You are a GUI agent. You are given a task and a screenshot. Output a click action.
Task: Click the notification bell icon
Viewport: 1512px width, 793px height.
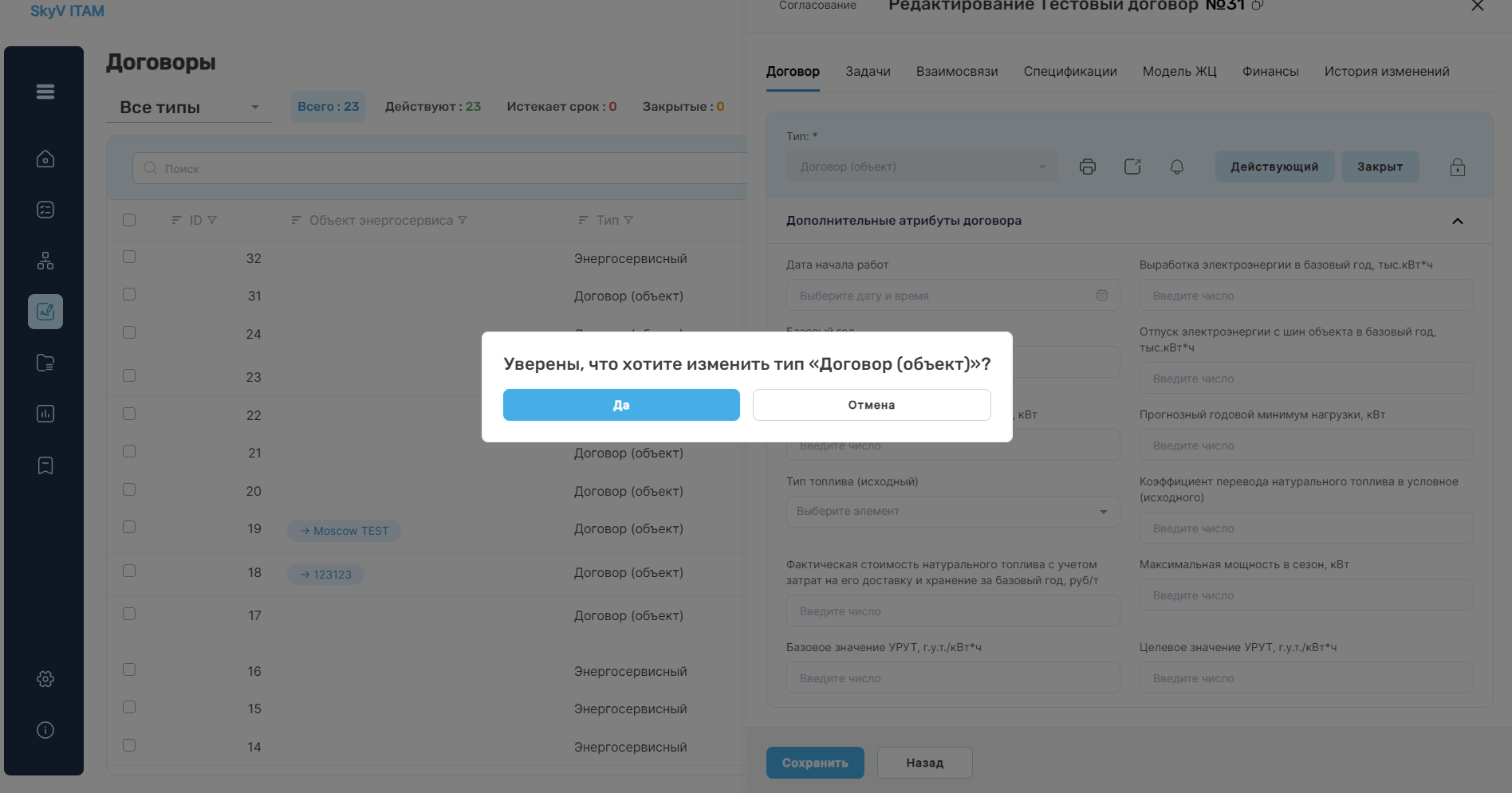point(1177,167)
